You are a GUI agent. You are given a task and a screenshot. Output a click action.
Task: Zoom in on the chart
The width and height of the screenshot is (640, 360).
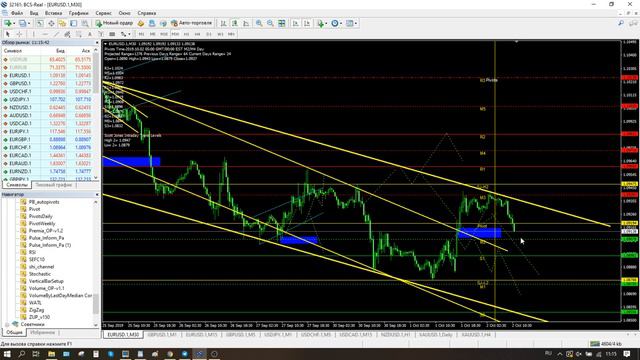click(259, 23)
